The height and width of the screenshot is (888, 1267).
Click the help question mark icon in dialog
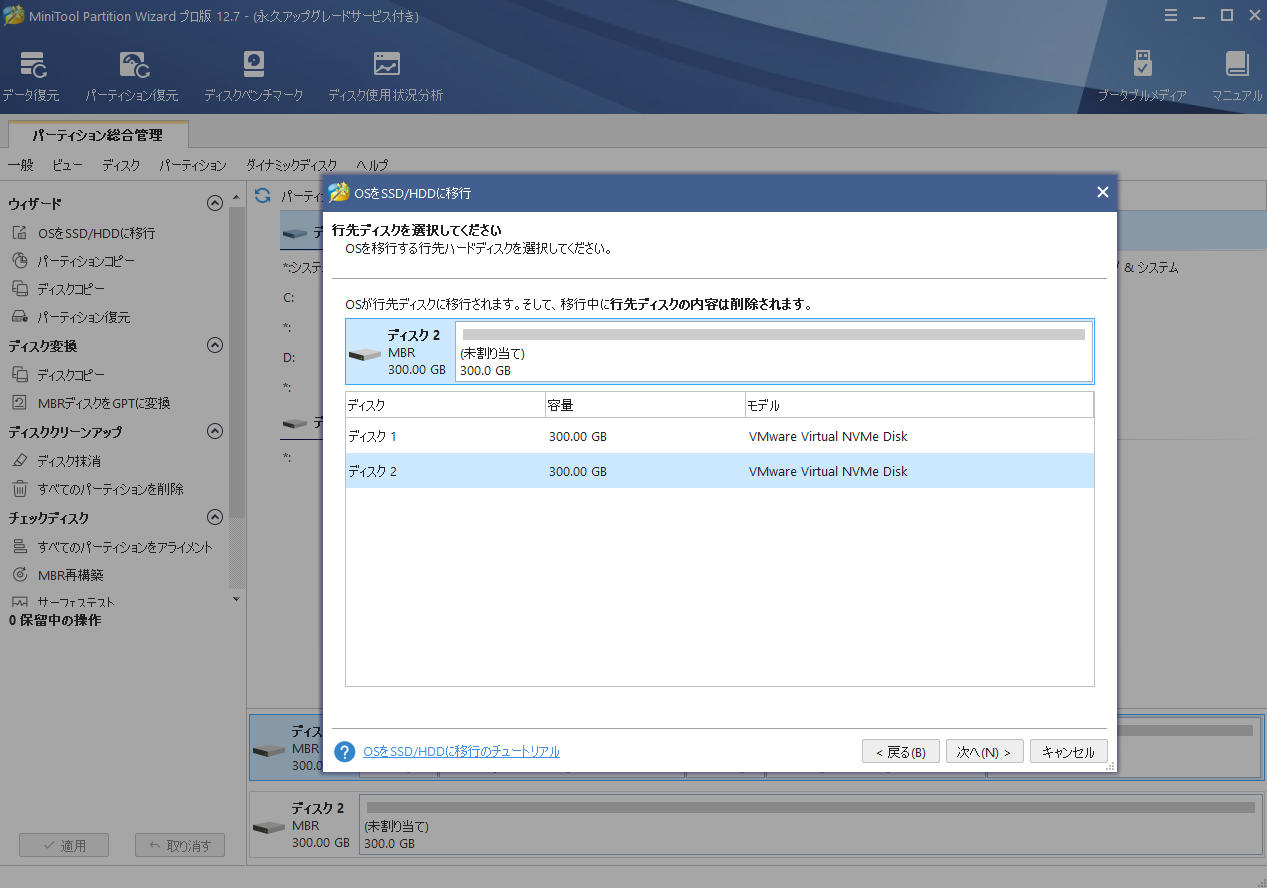point(345,752)
